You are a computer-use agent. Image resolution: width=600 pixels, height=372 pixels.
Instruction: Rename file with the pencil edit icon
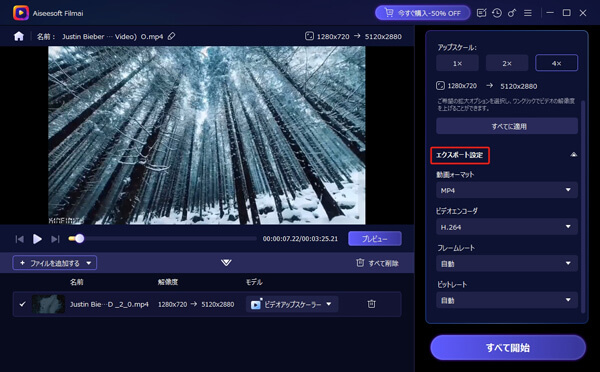tap(171, 36)
